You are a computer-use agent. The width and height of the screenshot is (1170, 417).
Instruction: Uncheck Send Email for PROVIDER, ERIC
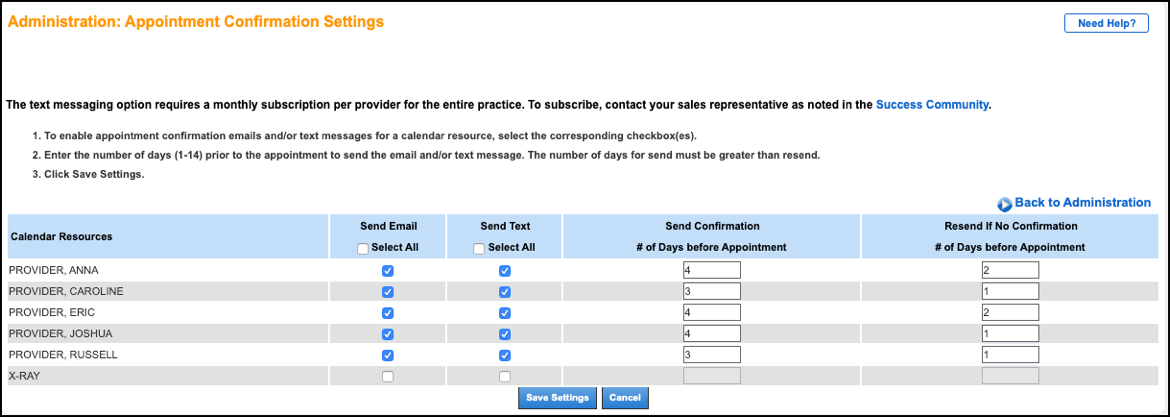(x=387, y=313)
